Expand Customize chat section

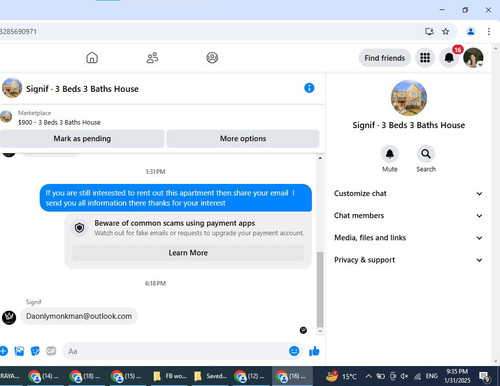click(x=408, y=194)
